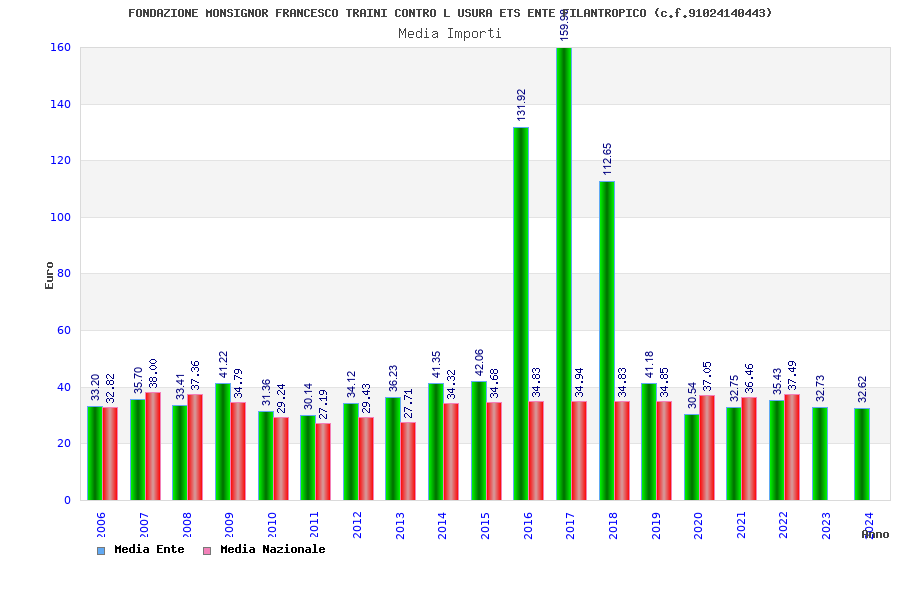Viewport: 900px width, 600px height.
Task: Click the red national bar for 2007
Action: [153, 446]
